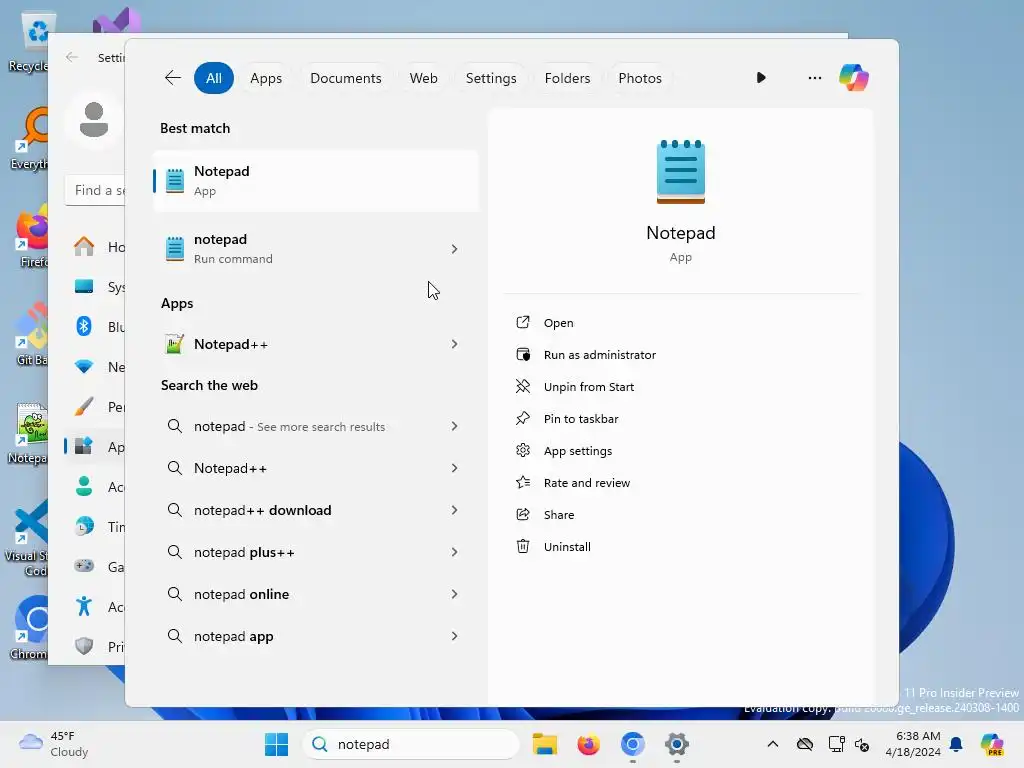
Task: Switch to the Documents filter tab
Action: (345, 78)
